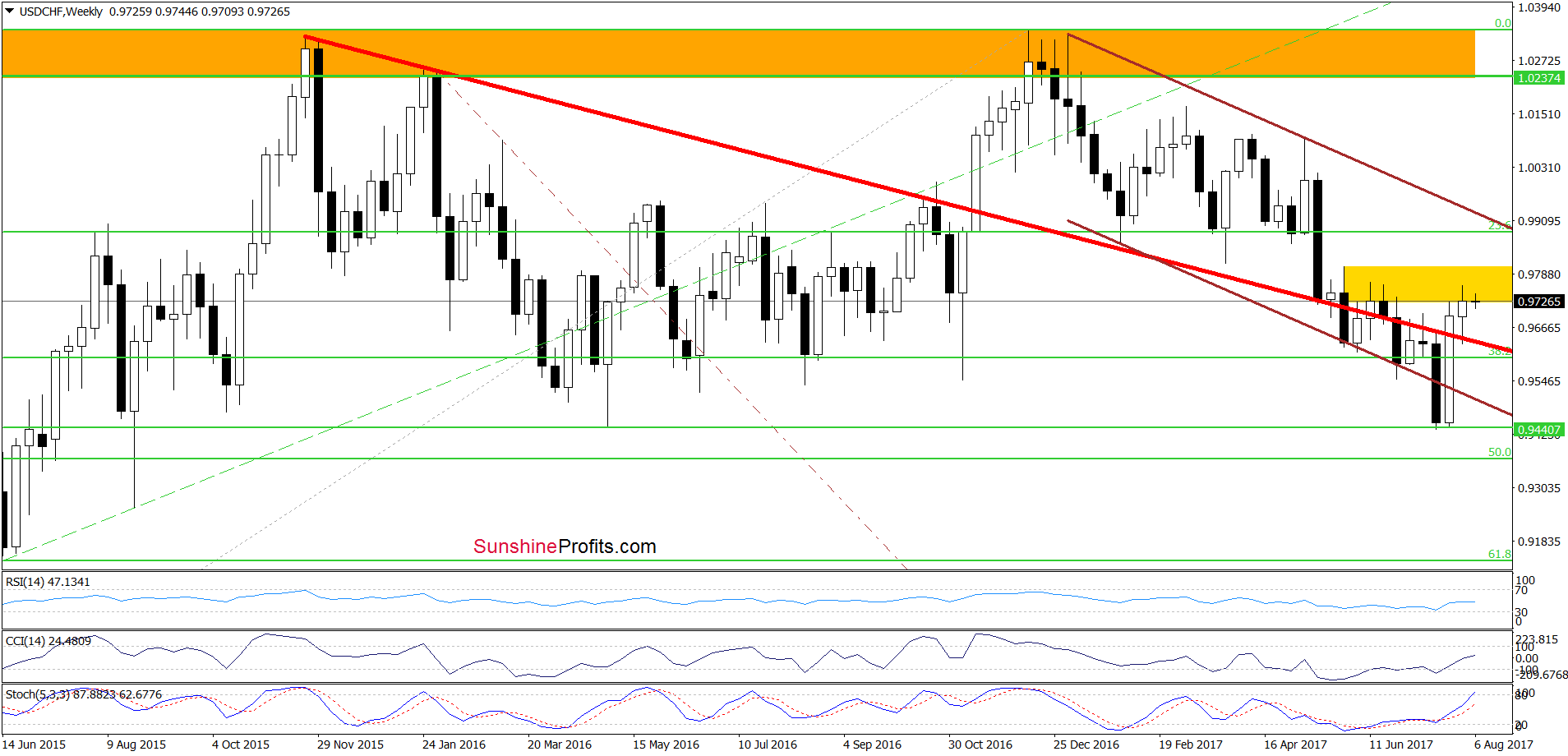The image size is (1568, 756).
Task: Click the 1.02374 green price label
Action: tap(1538, 78)
